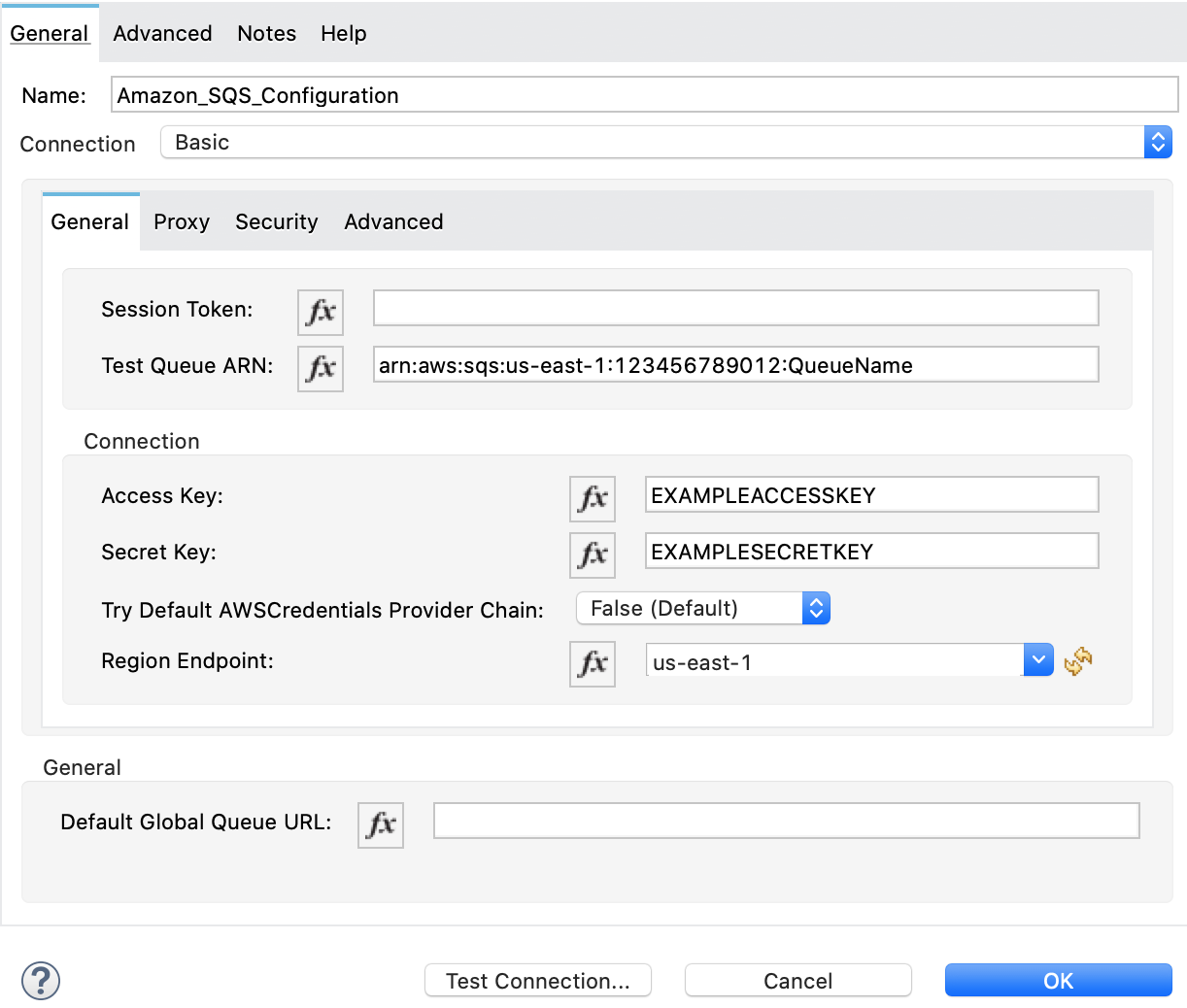The width and height of the screenshot is (1187, 1008).
Task: Switch to the Proxy tab
Action: point(182,222)
